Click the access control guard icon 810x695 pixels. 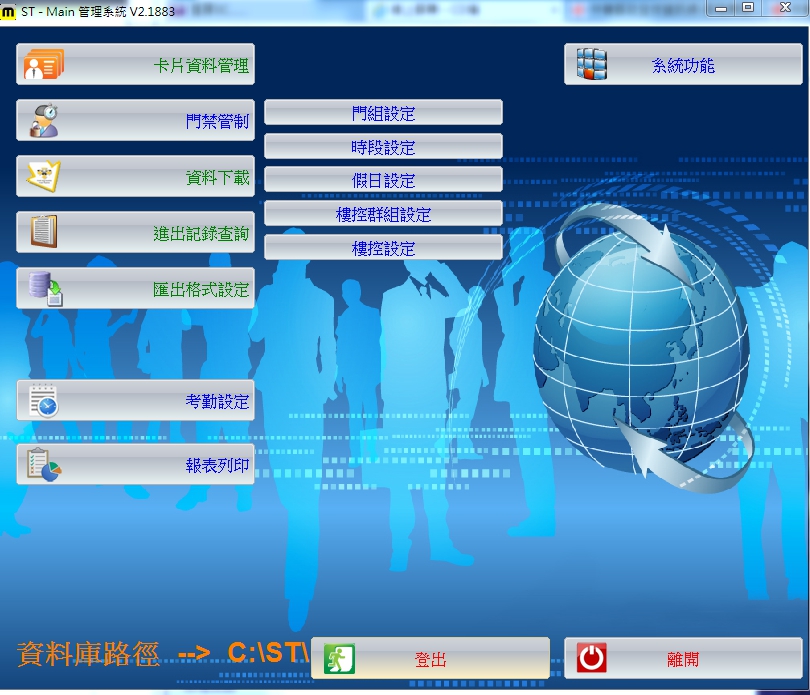coord(44,121)
